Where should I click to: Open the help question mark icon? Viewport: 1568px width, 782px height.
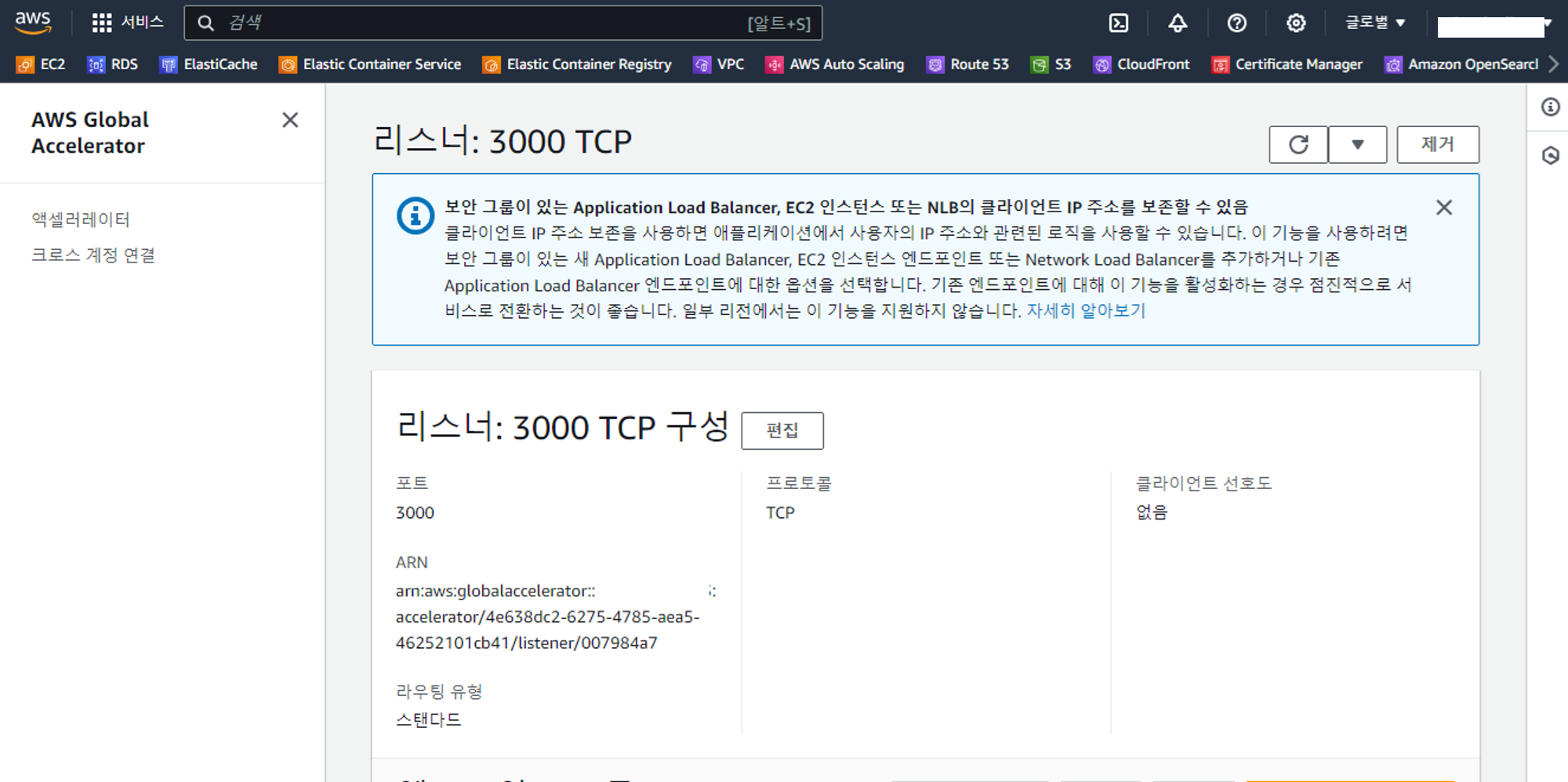tap(1237, 23)
